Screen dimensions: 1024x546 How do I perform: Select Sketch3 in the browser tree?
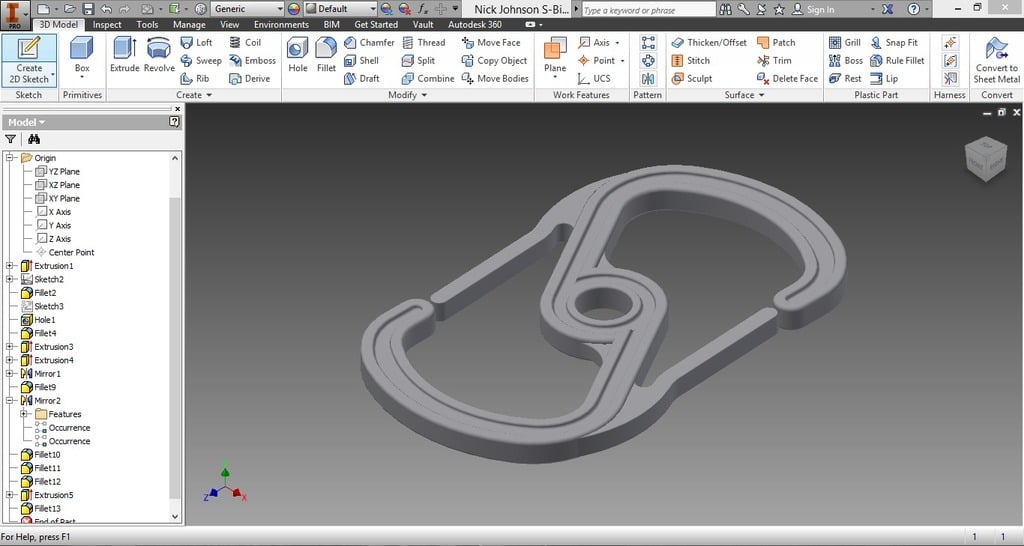tap(42, 306)
